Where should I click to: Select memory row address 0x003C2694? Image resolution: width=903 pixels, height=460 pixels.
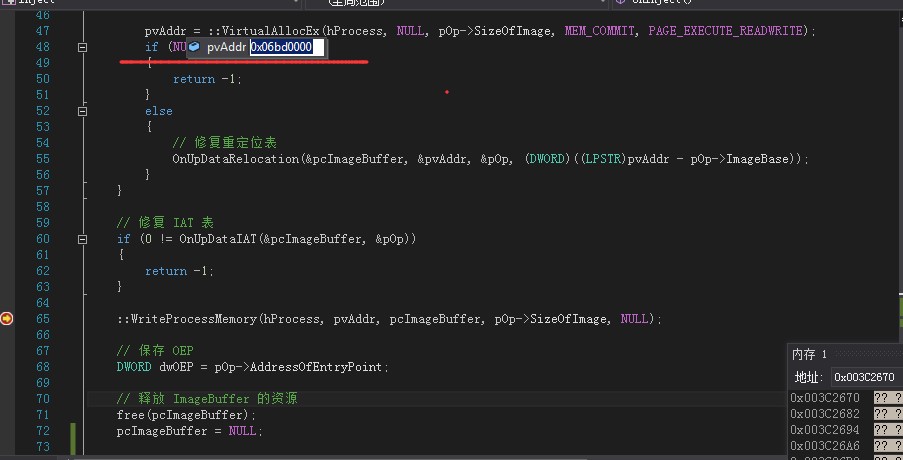pos(825,429)
